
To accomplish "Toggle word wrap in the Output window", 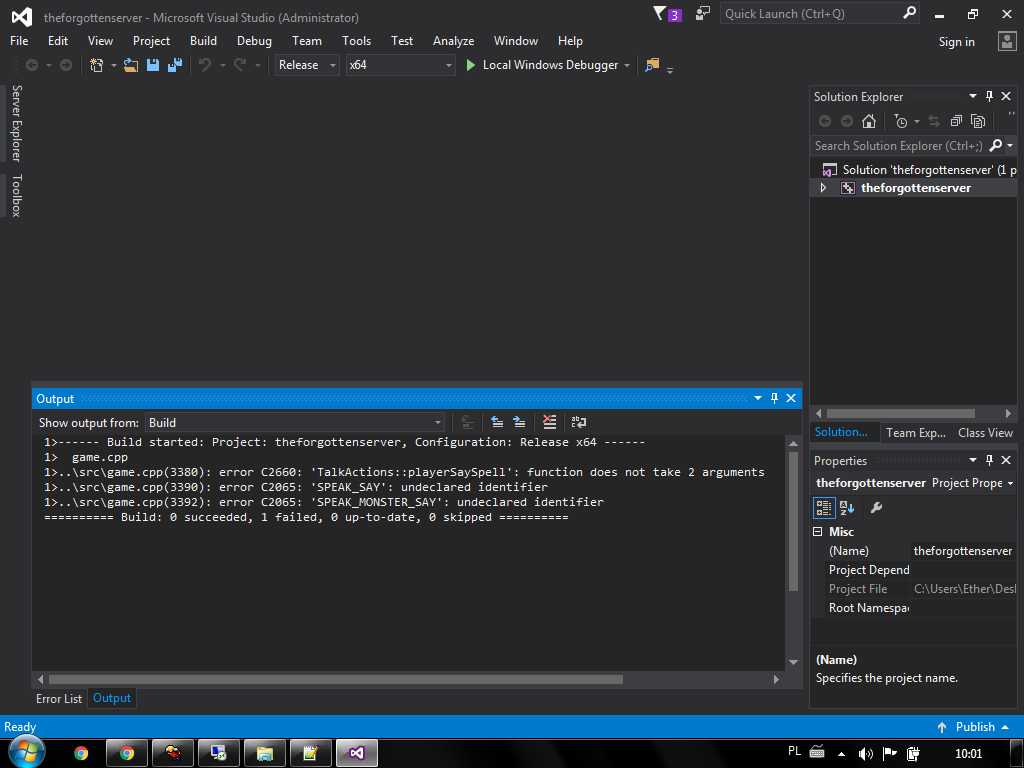I will 579,422.
